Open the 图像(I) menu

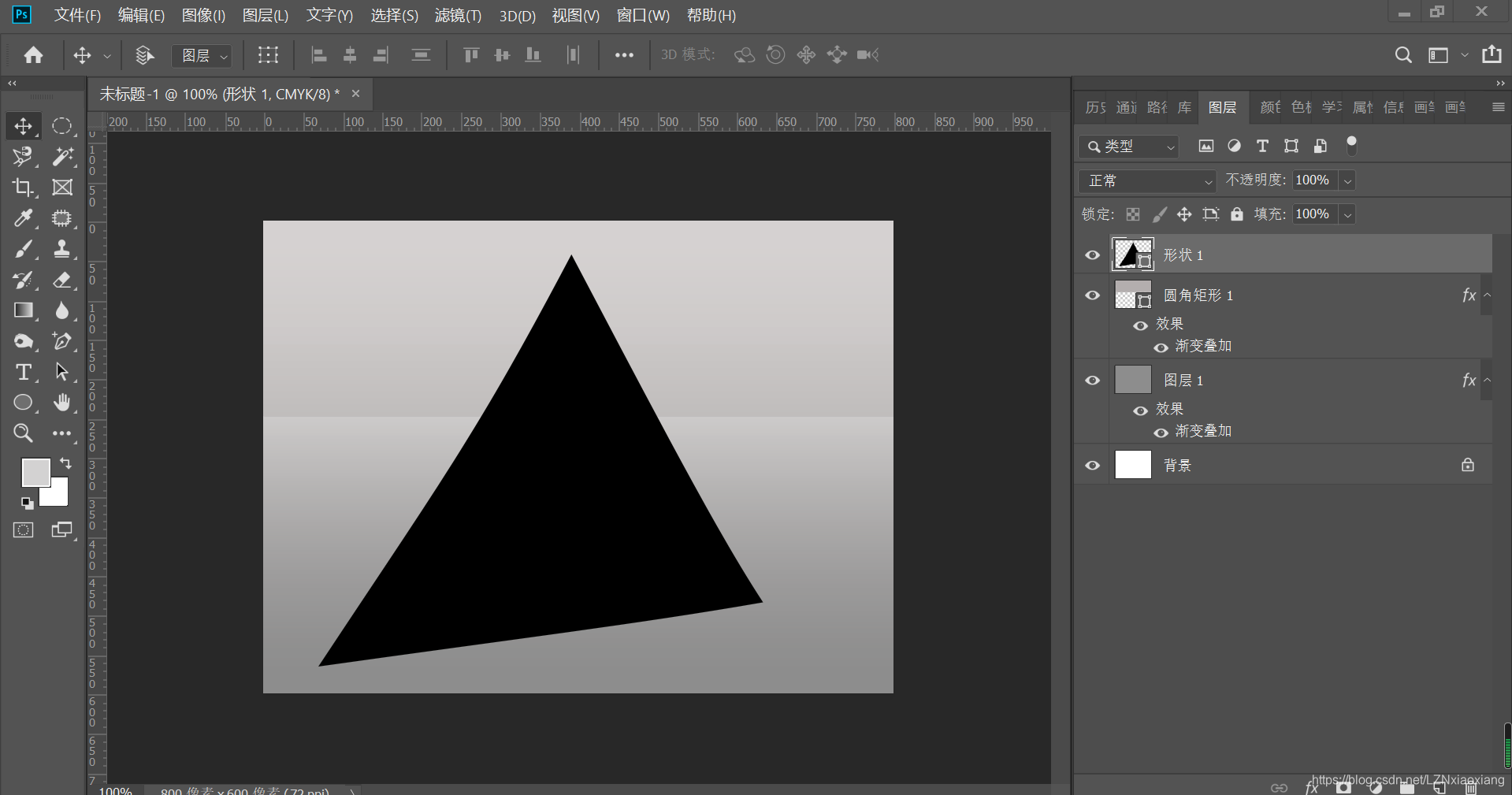click(203, 15)
